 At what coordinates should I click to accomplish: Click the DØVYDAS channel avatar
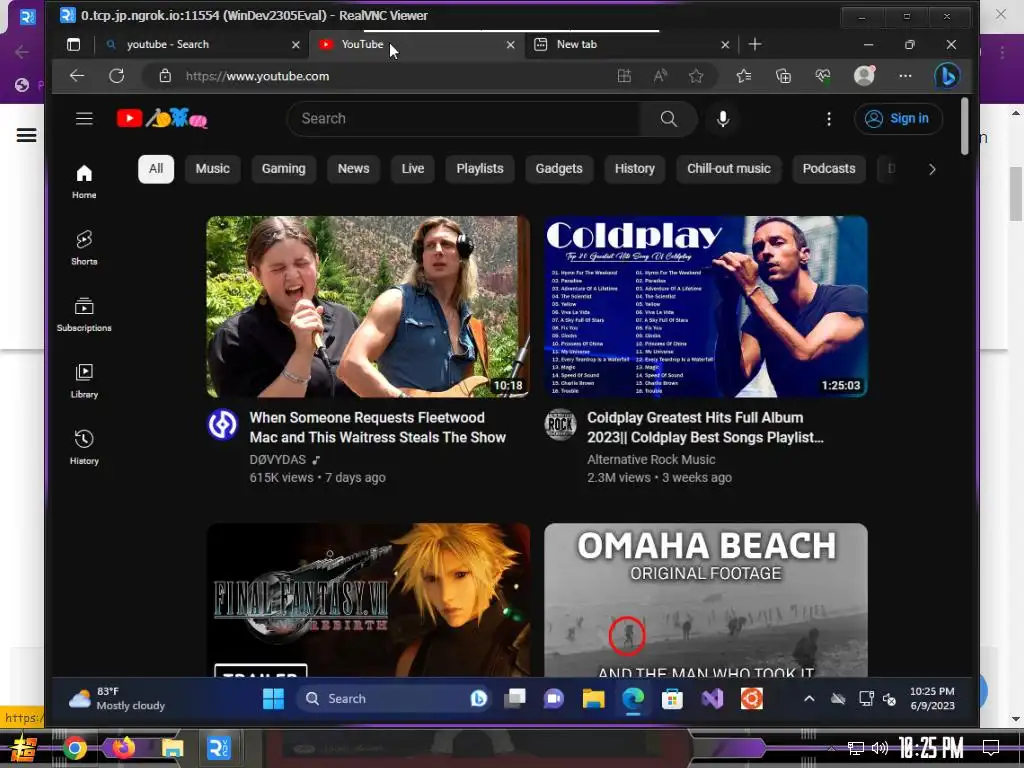pos(223,424)
